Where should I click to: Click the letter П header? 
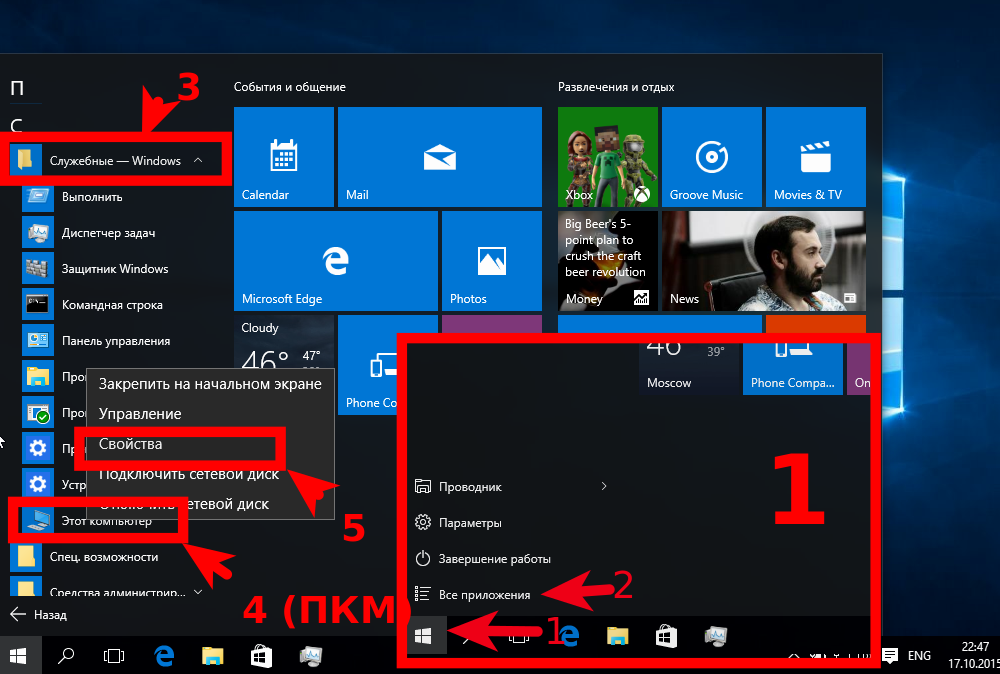click(x=17, y=87)
